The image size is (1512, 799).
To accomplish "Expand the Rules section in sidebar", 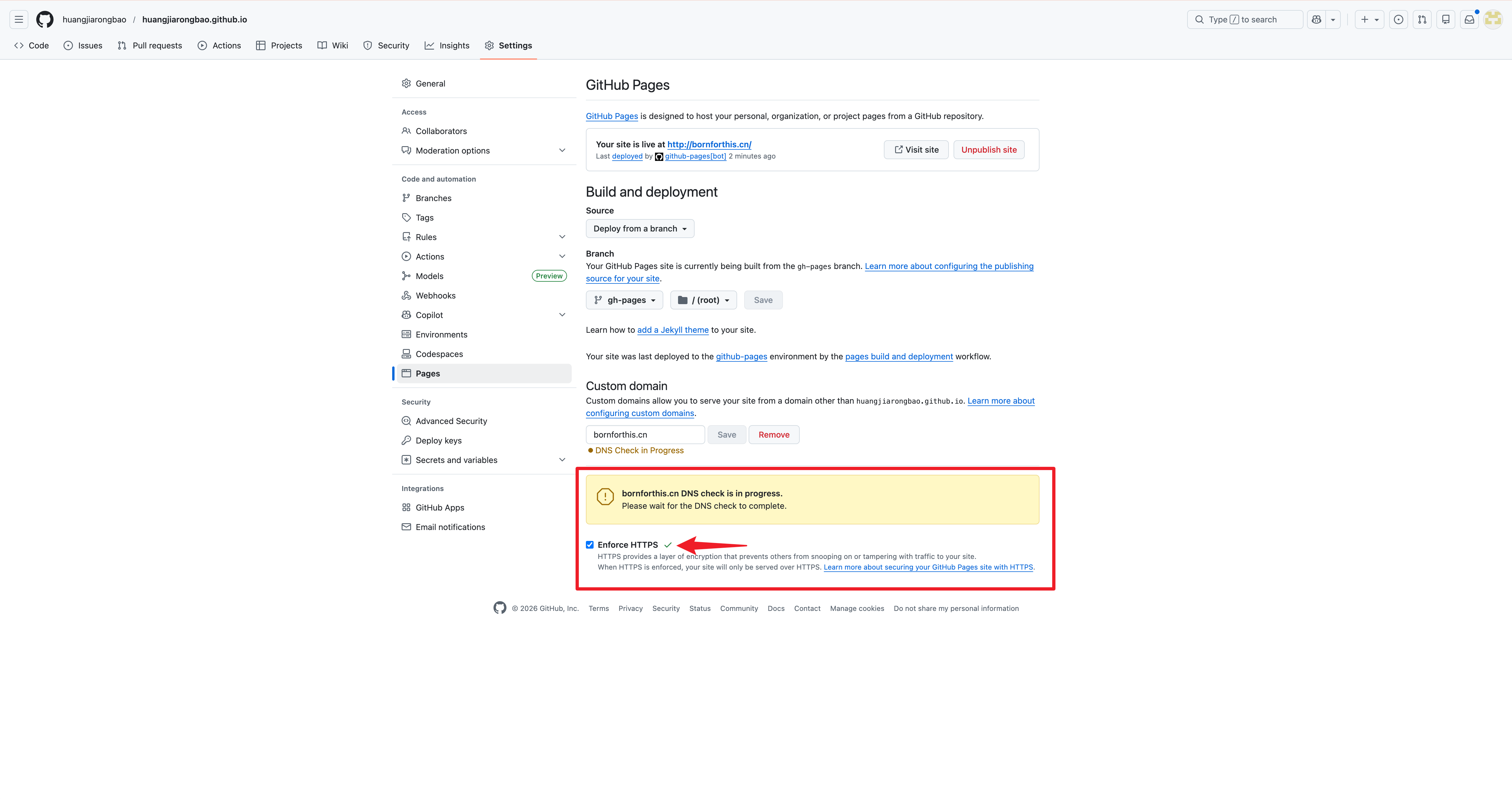I will tap(484, 237).
